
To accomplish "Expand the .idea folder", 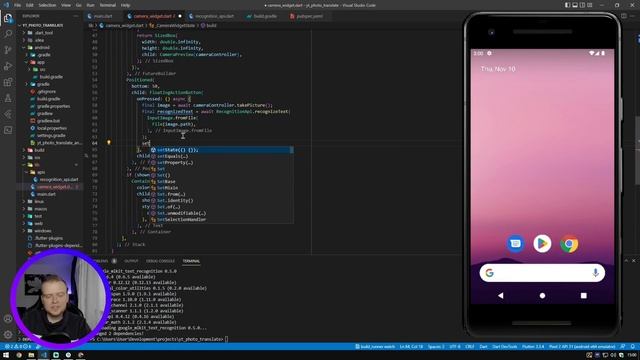I will [39, 40].
